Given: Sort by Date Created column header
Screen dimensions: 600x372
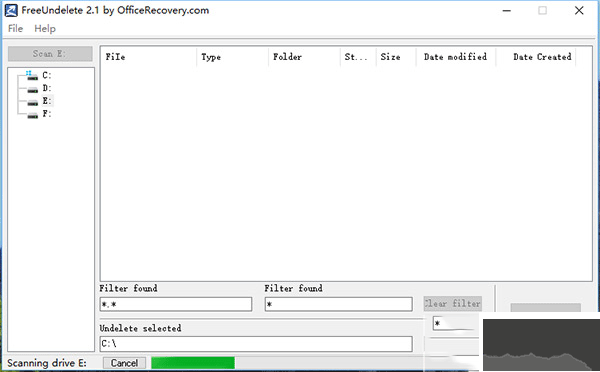Looking at the screenshot, I should click(536, 57).
